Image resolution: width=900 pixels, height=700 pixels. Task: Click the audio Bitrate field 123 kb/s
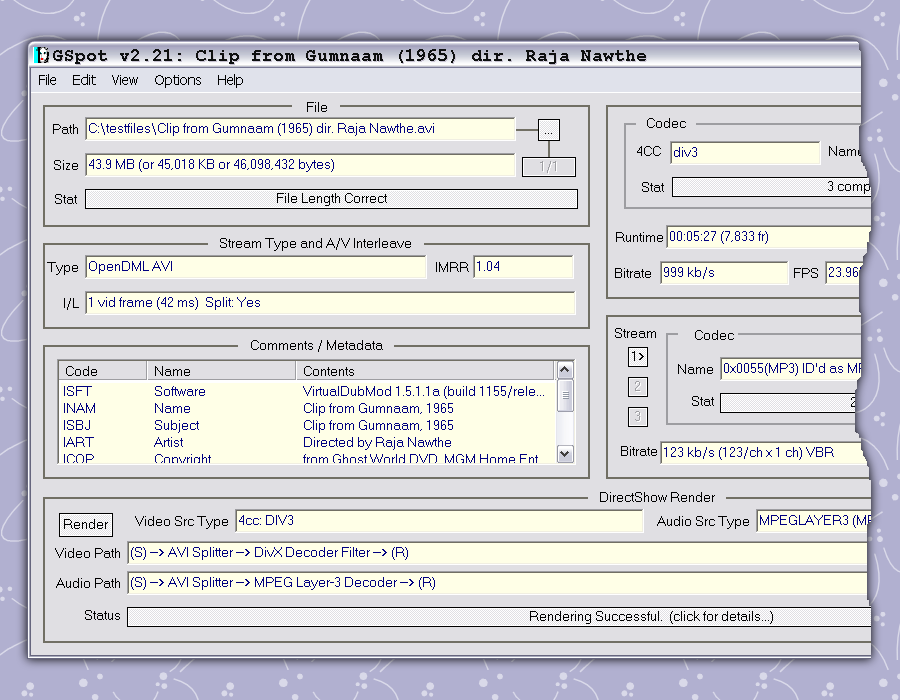pyautogui.click(x=763, y=453)
